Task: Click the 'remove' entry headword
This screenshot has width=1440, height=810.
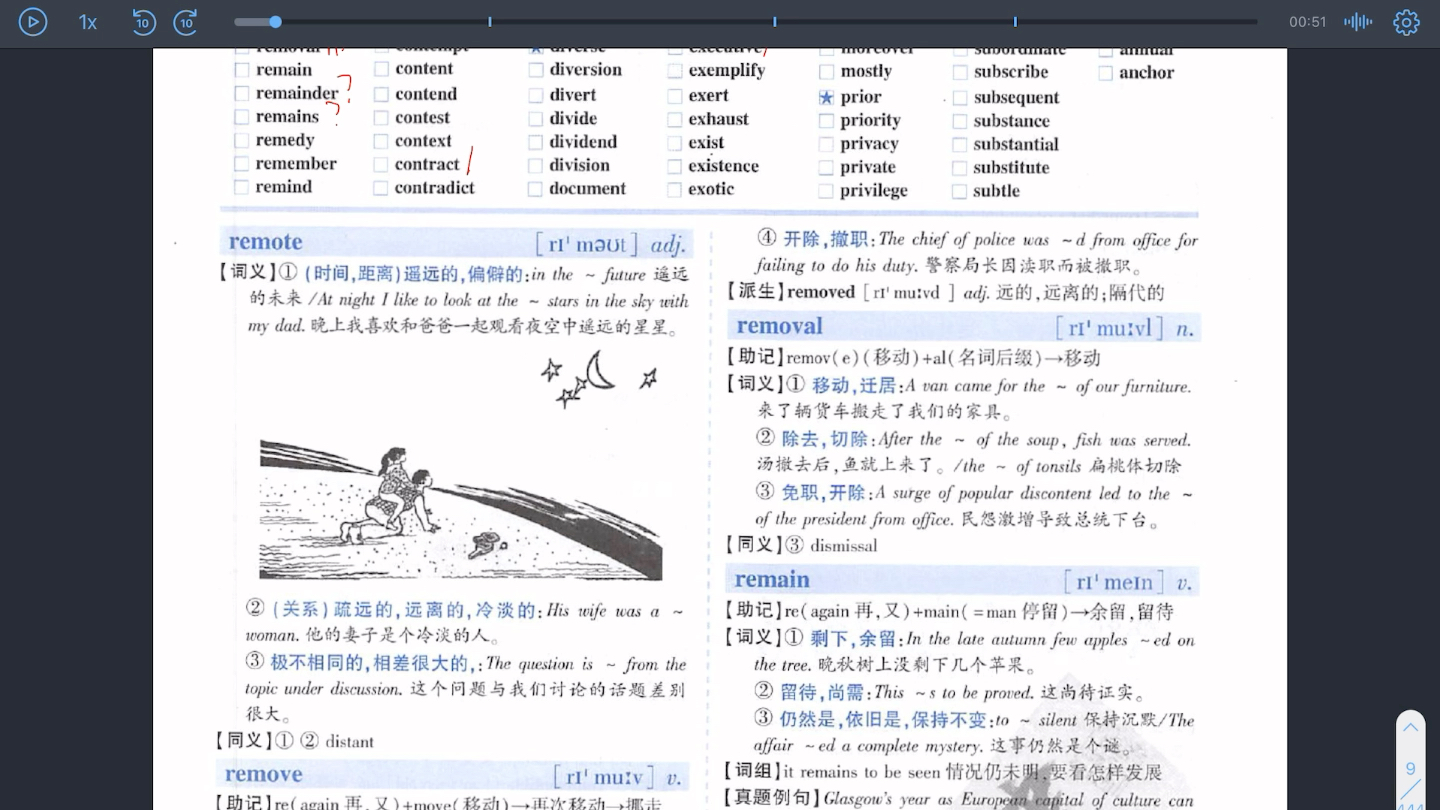Action: pyautogui.click(x=263, y=775)
